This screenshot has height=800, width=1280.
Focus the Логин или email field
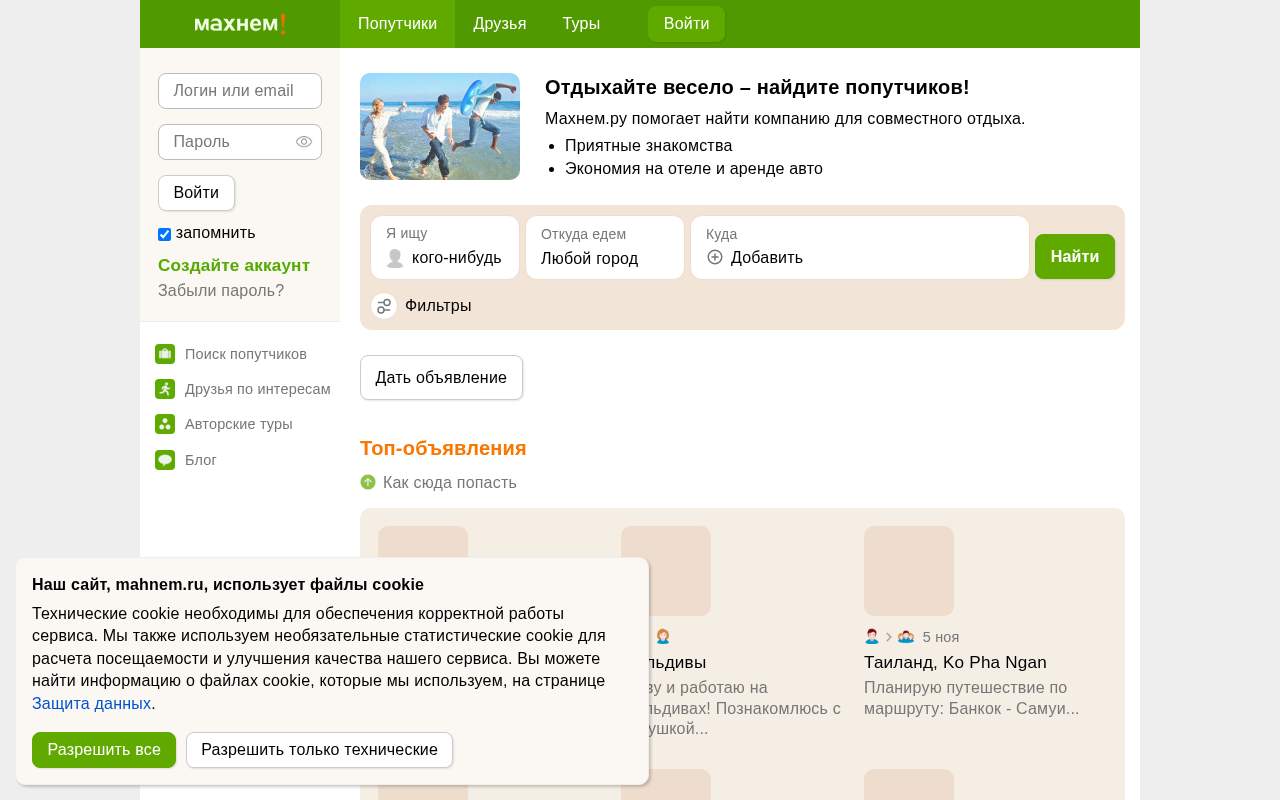[240, 91]
